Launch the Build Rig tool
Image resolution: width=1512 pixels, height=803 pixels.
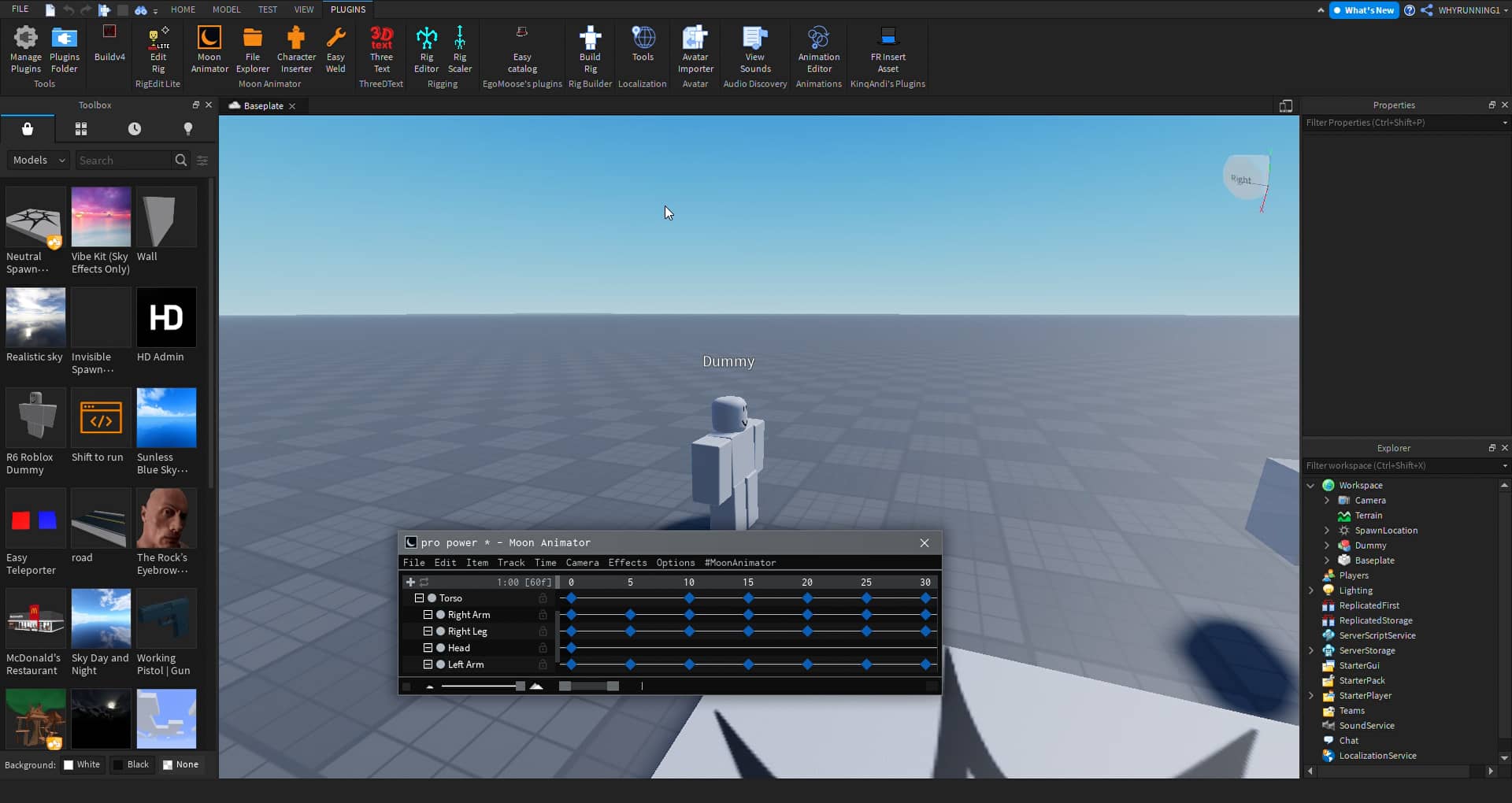point(590,47)
